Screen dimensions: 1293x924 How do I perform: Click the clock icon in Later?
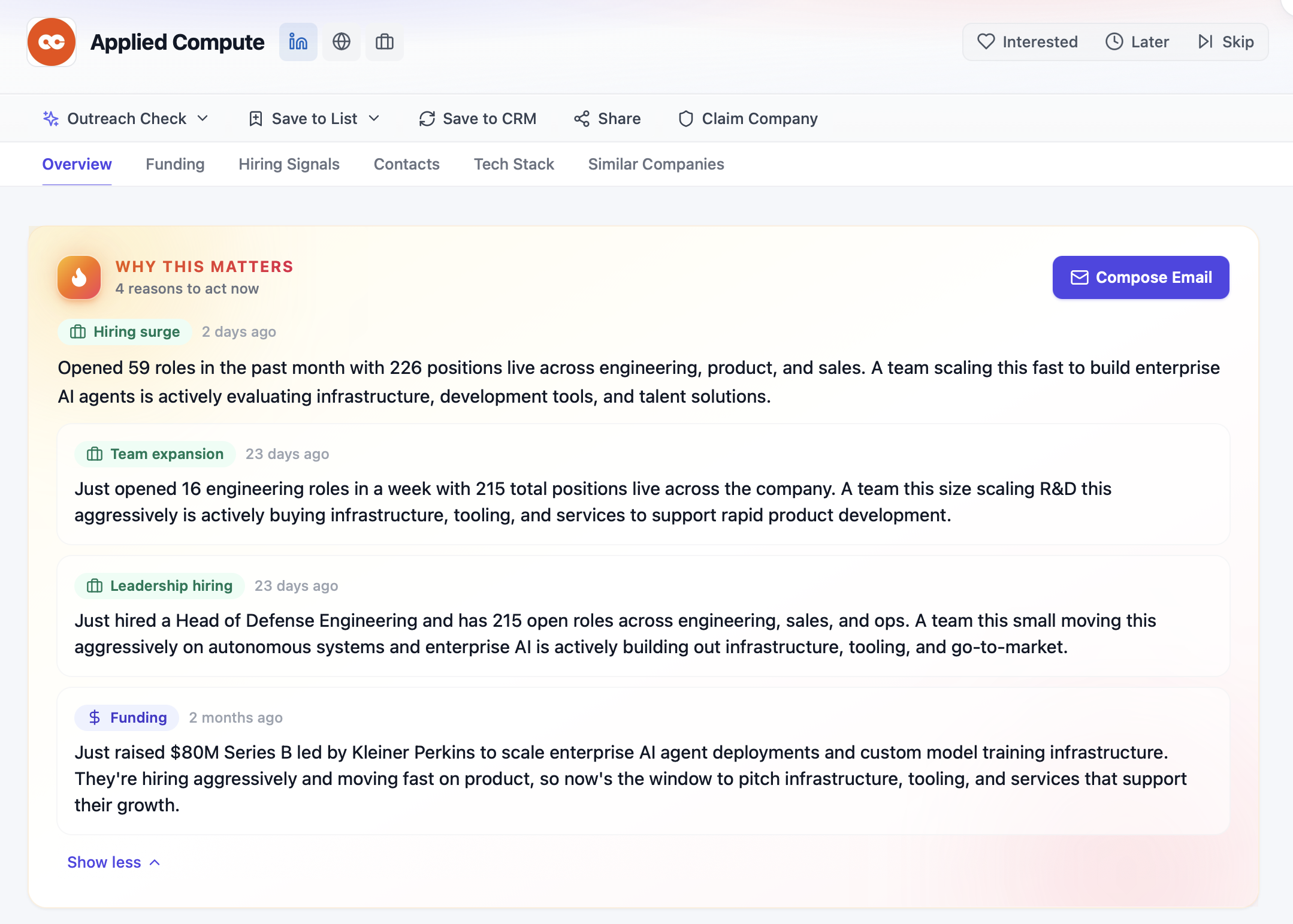pyautogui.click(x=1114, y=42)
